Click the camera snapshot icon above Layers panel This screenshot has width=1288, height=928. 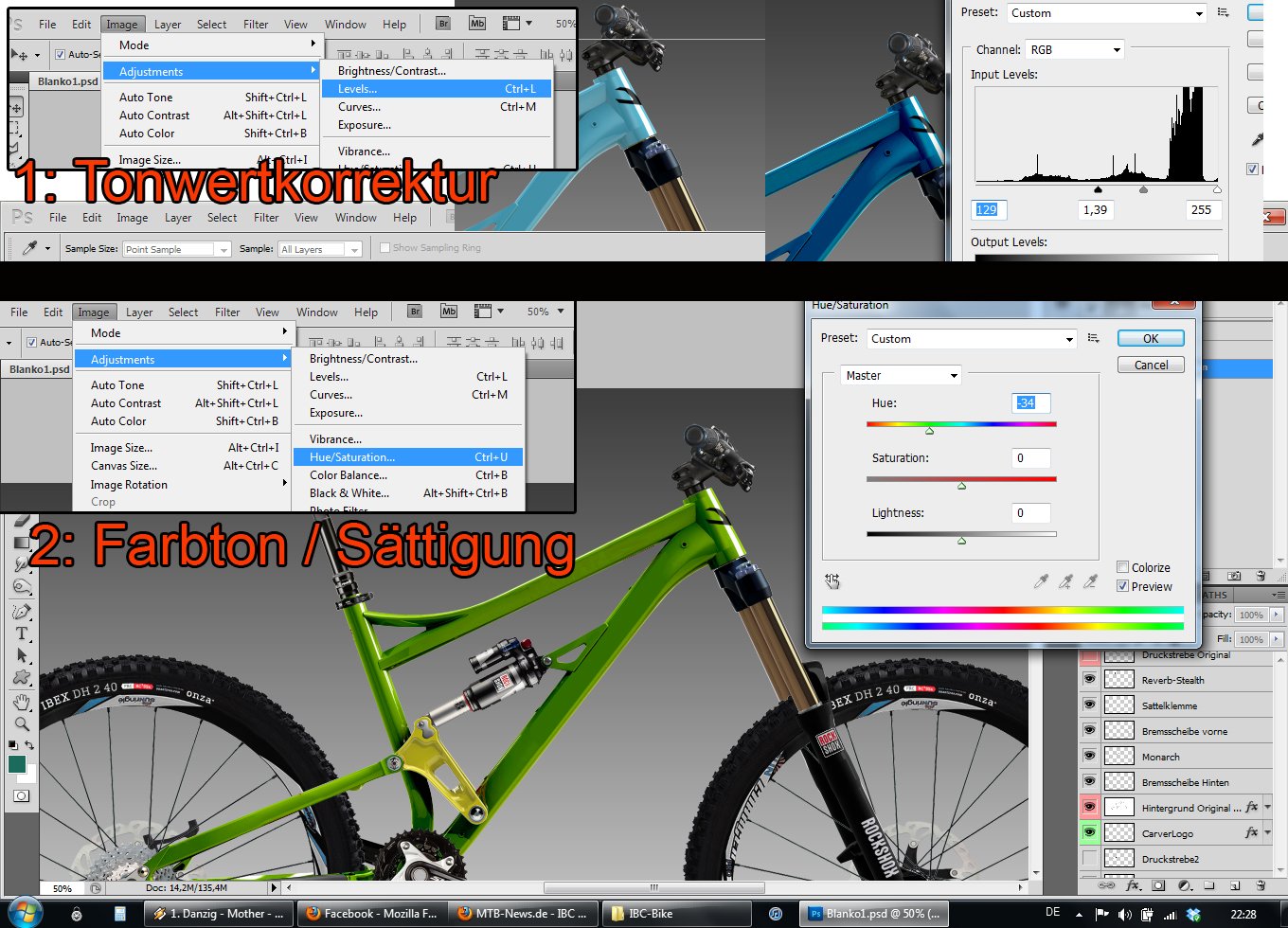(1234, 576)
